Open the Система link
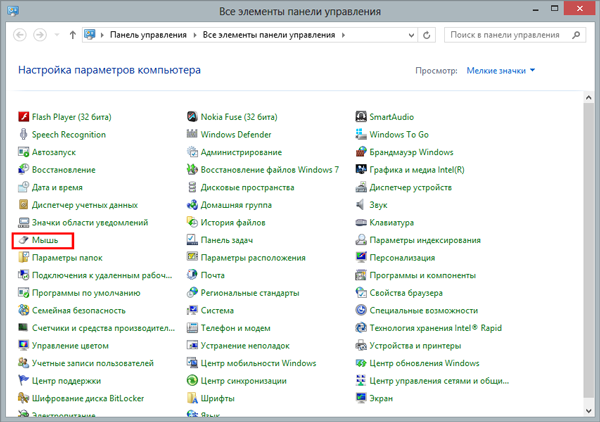600x422 pixels. pos(216,310)
